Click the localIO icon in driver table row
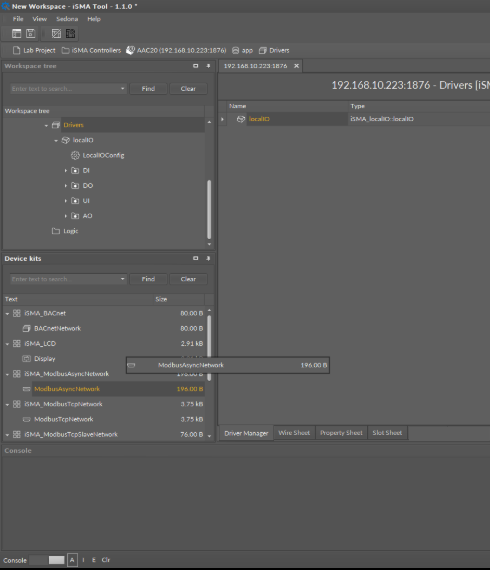490x570 pixels. click(x=241, y=119)
